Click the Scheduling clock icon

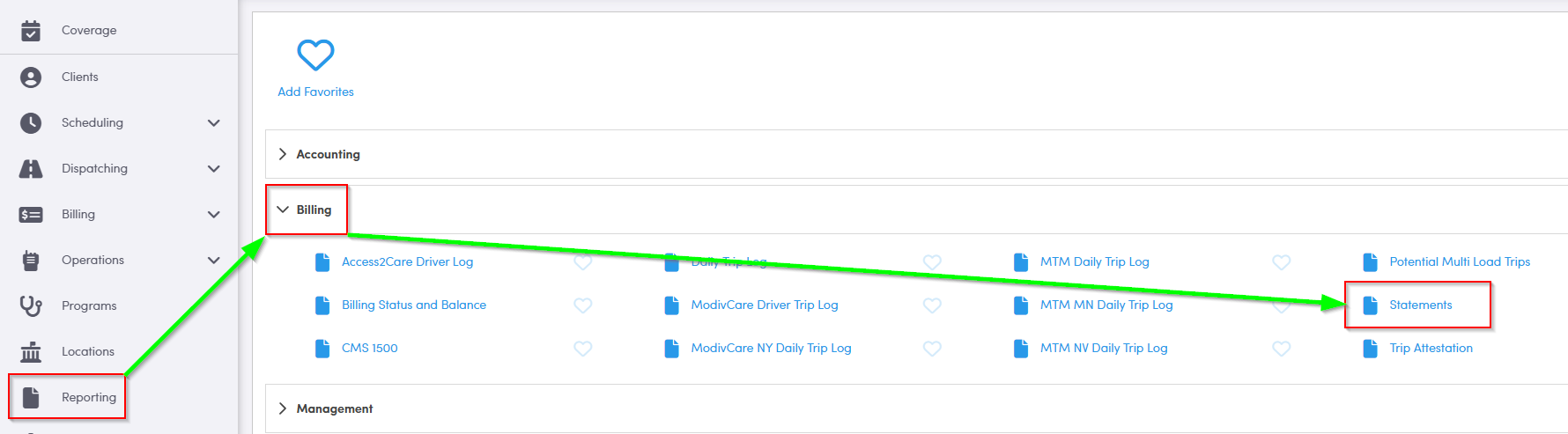click(31, 123)
